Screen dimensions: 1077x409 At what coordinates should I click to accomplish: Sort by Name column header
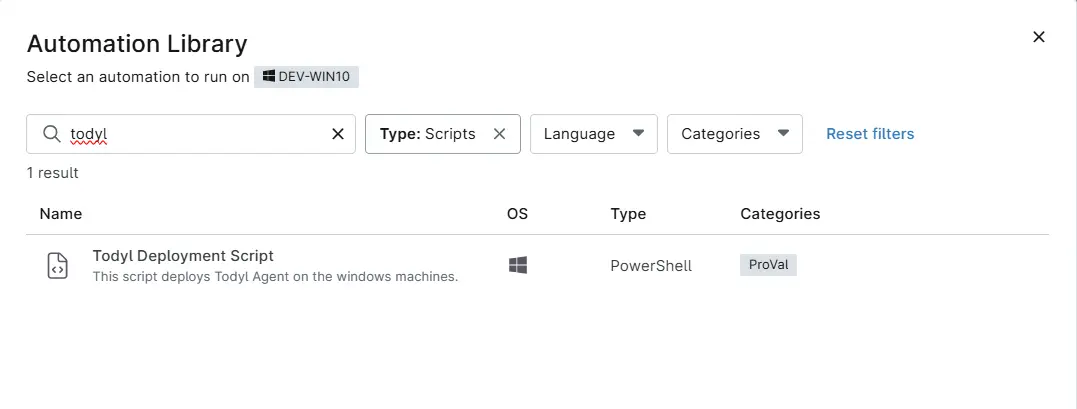60,214
